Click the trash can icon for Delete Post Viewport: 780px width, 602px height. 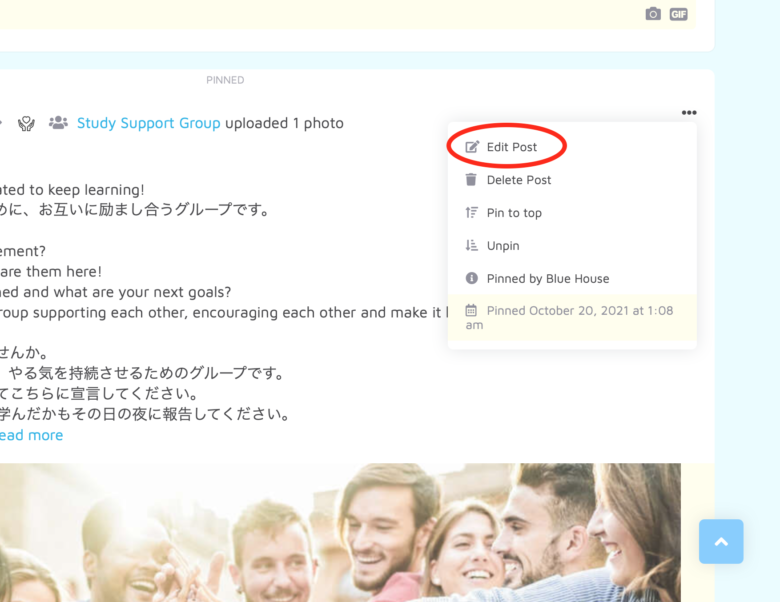[x=472, y=180]
